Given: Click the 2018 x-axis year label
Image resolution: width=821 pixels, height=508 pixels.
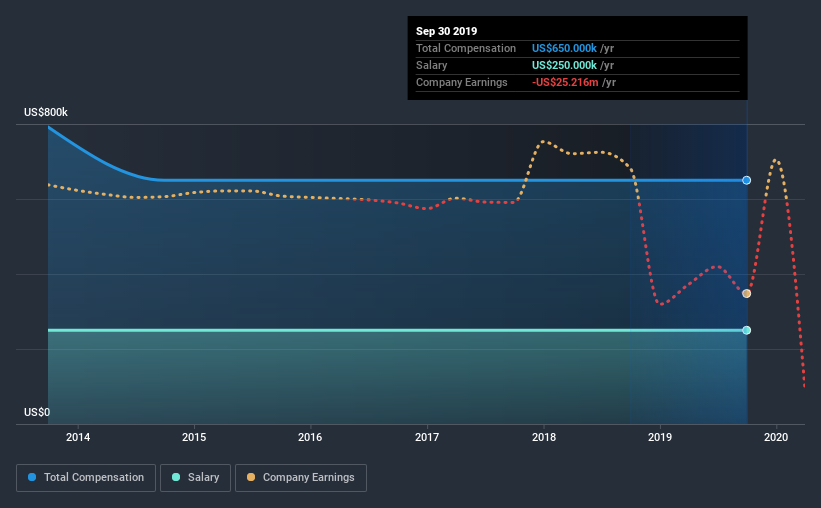Looking at the screenshot, I should pyautogui.click(x=543, y=437).
